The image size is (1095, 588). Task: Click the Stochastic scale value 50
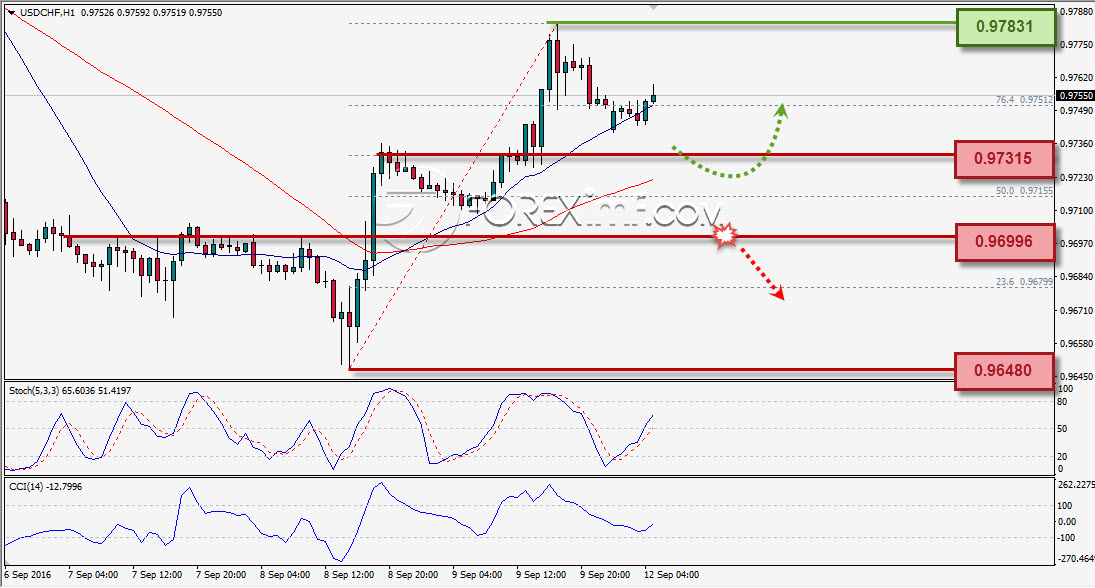coord(1062,429)
